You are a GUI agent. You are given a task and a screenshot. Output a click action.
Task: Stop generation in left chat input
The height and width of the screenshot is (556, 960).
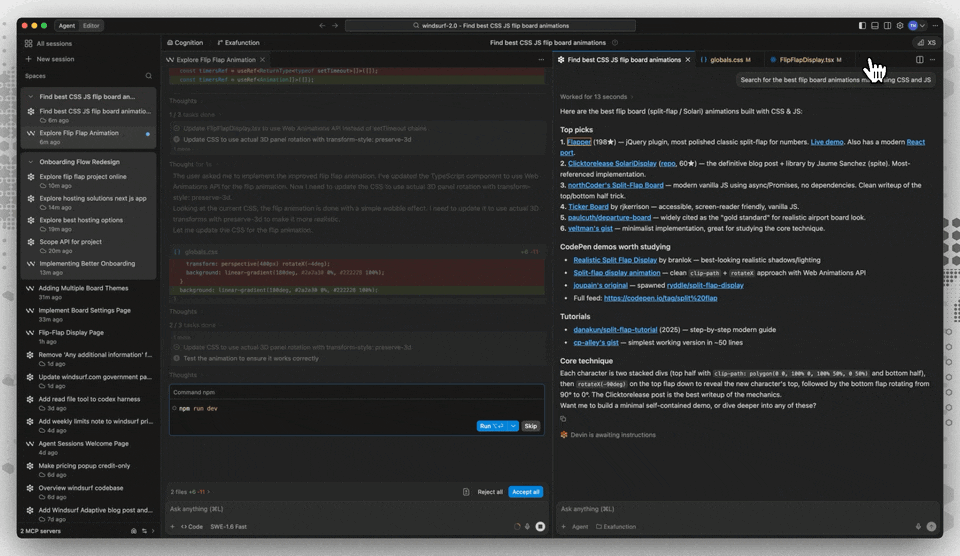coord(540,527)
